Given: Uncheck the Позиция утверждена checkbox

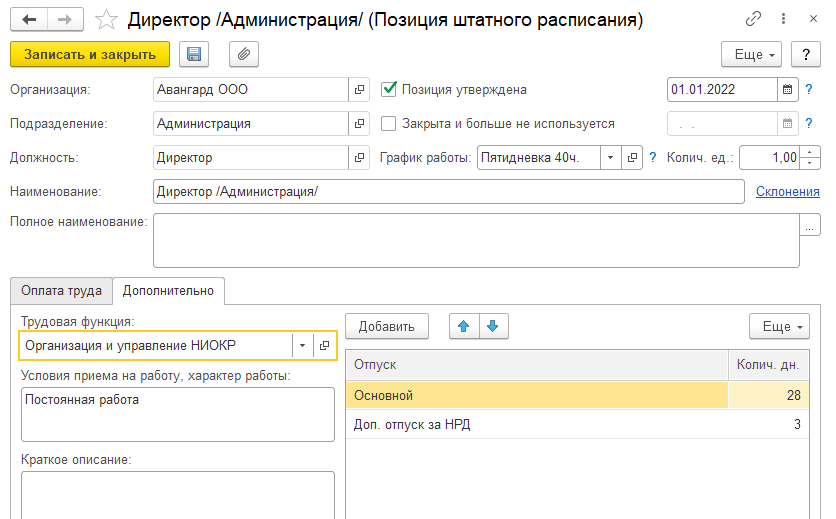Looking at the screenshot, I should (x=390, y=89).
